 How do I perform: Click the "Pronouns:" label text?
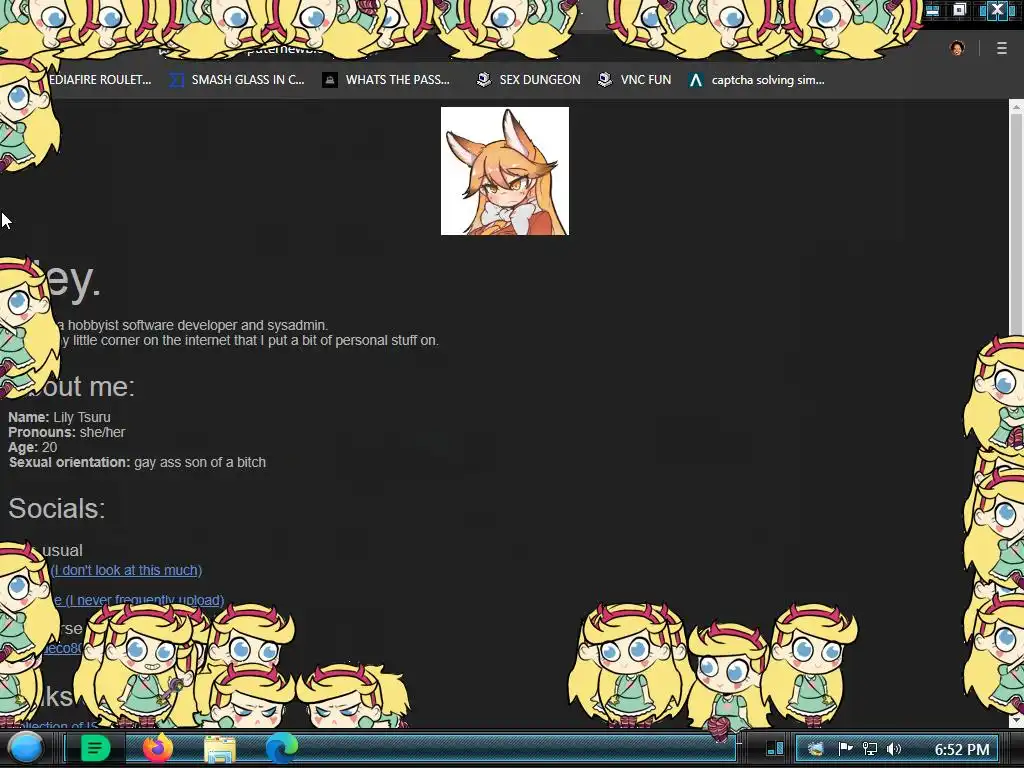(x=42, y=432)
